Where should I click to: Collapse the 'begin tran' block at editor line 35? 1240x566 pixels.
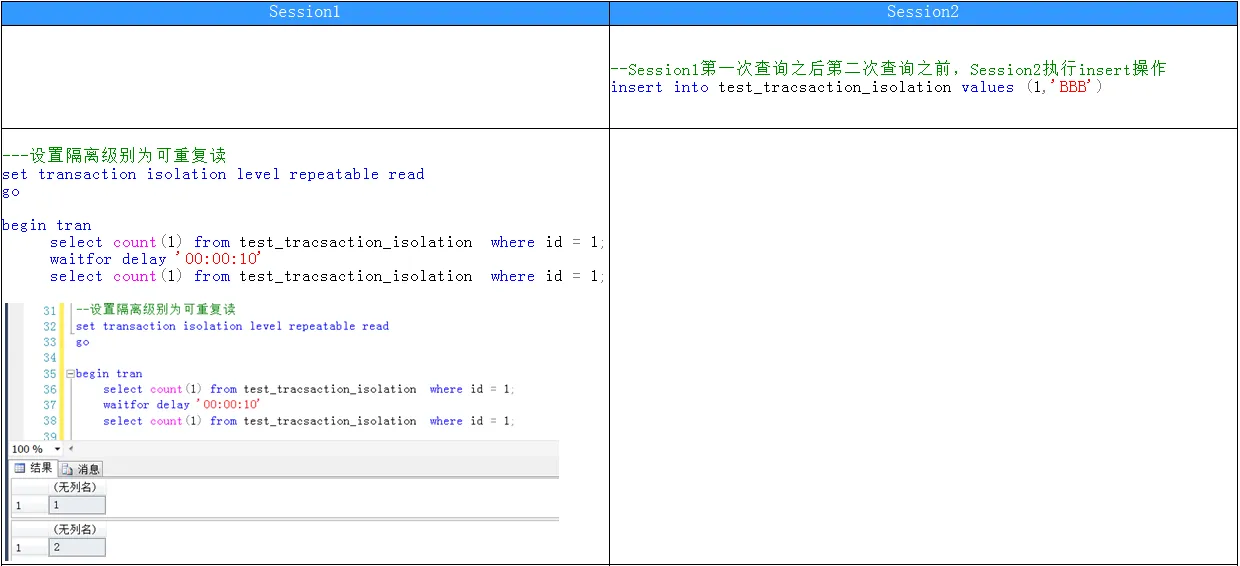point(70,374)
